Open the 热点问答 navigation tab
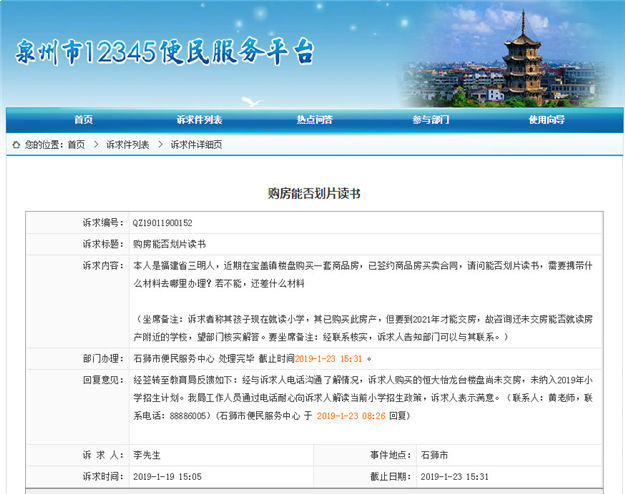The image size is (625, 494). coord(314,120)
